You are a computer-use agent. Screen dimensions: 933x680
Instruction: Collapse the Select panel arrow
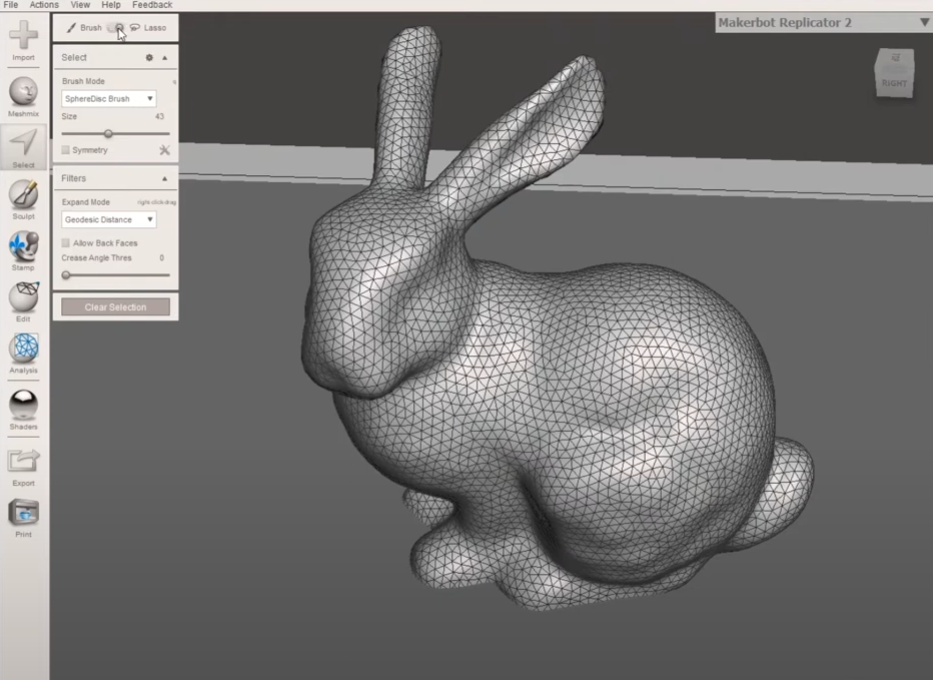(x=165, y=58)
